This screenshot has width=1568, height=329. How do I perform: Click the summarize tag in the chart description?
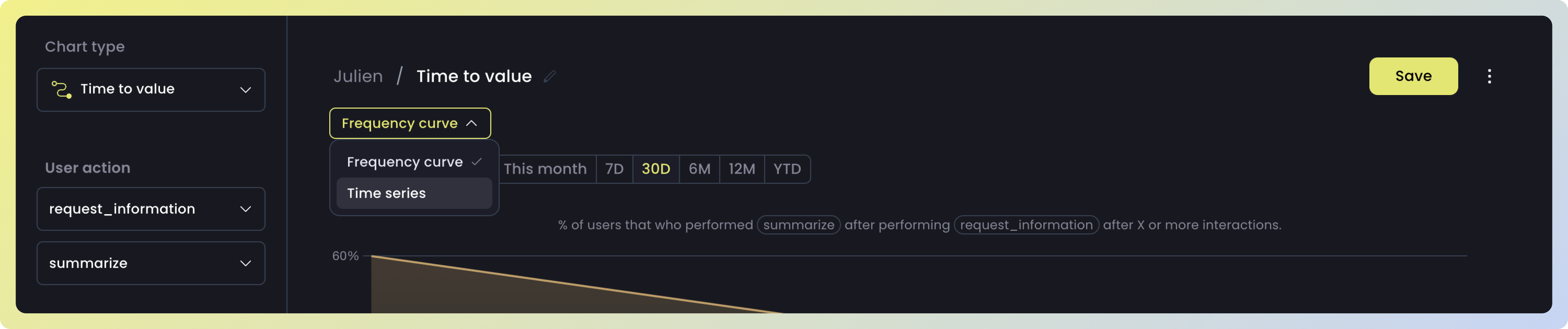799,225
